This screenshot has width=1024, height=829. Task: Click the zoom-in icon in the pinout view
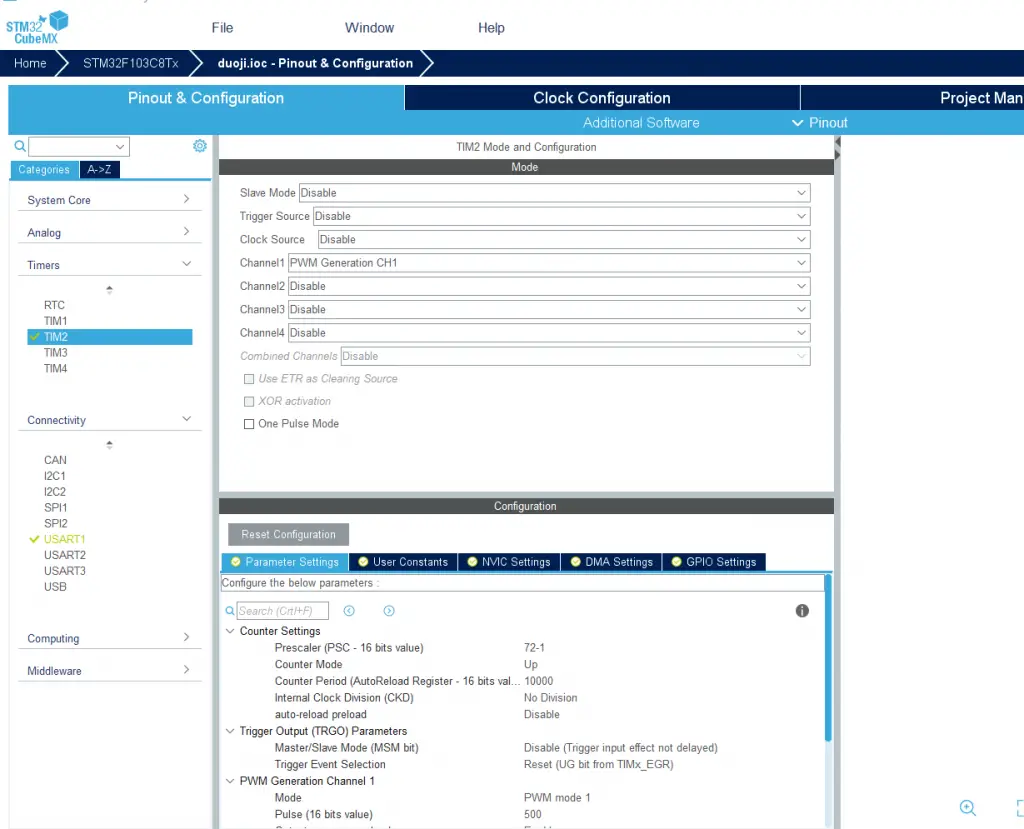tap(968, 808)
